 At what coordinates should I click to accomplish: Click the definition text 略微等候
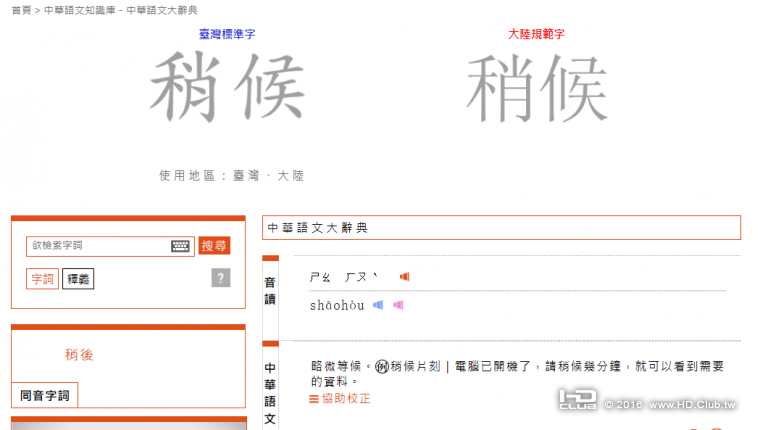click(x=336, y=366)
